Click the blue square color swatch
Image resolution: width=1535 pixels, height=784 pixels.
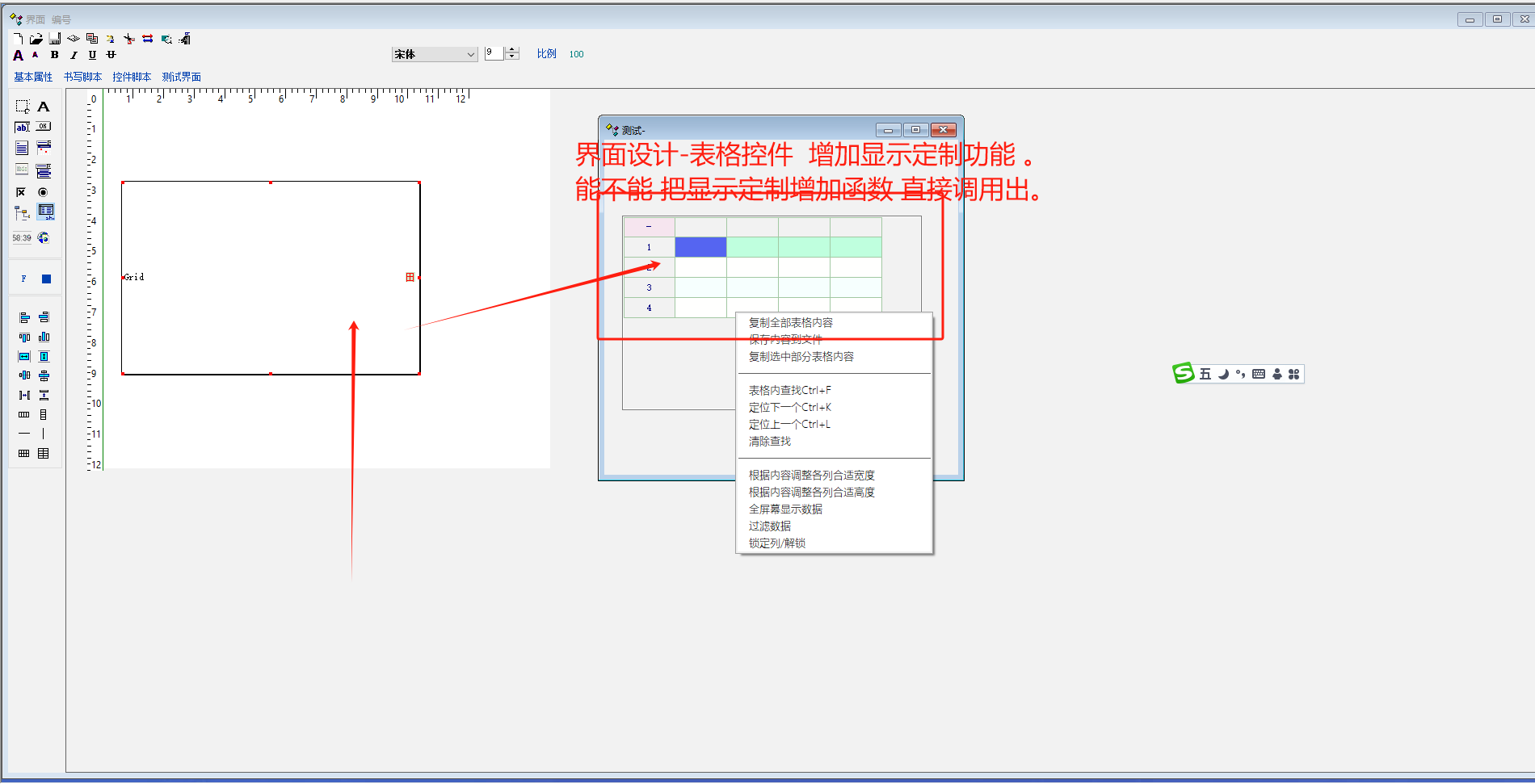tap(46, 279)
